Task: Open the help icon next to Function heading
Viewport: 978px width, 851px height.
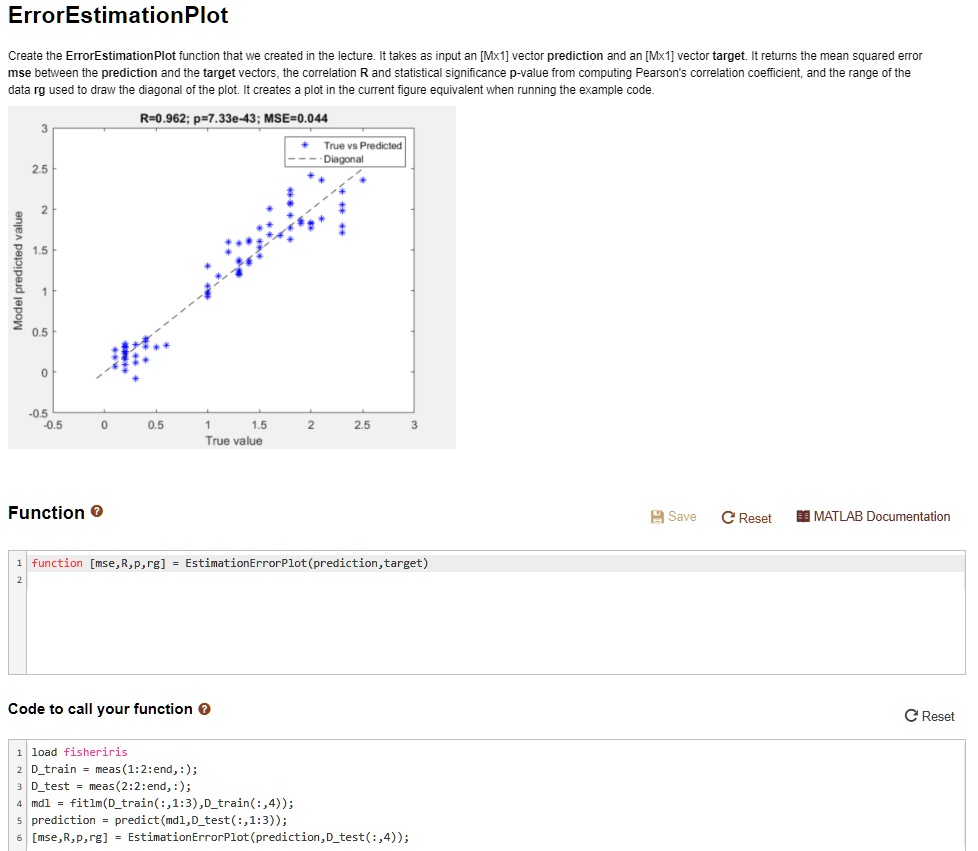Action: [x=95, y=512]
